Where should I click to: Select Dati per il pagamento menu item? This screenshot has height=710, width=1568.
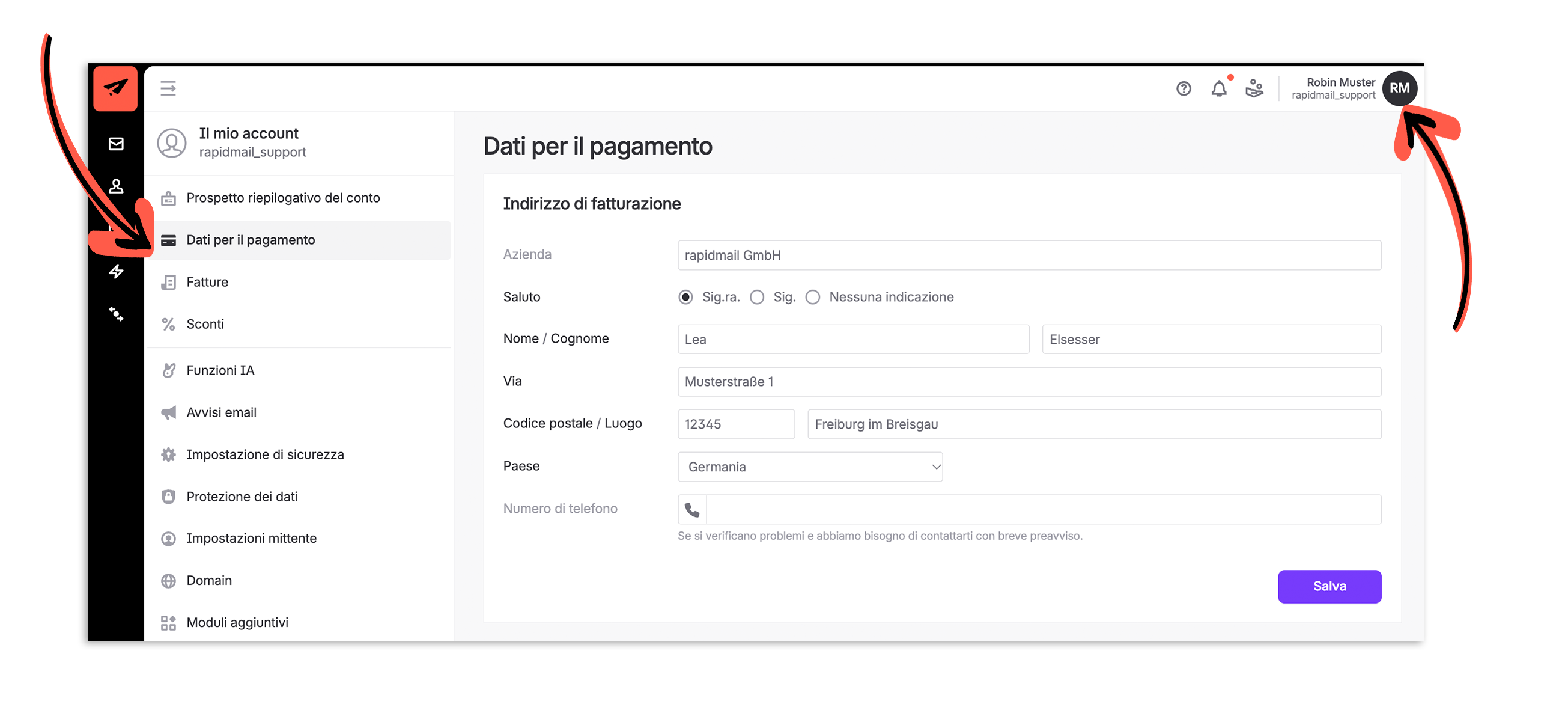pos(299,240)
